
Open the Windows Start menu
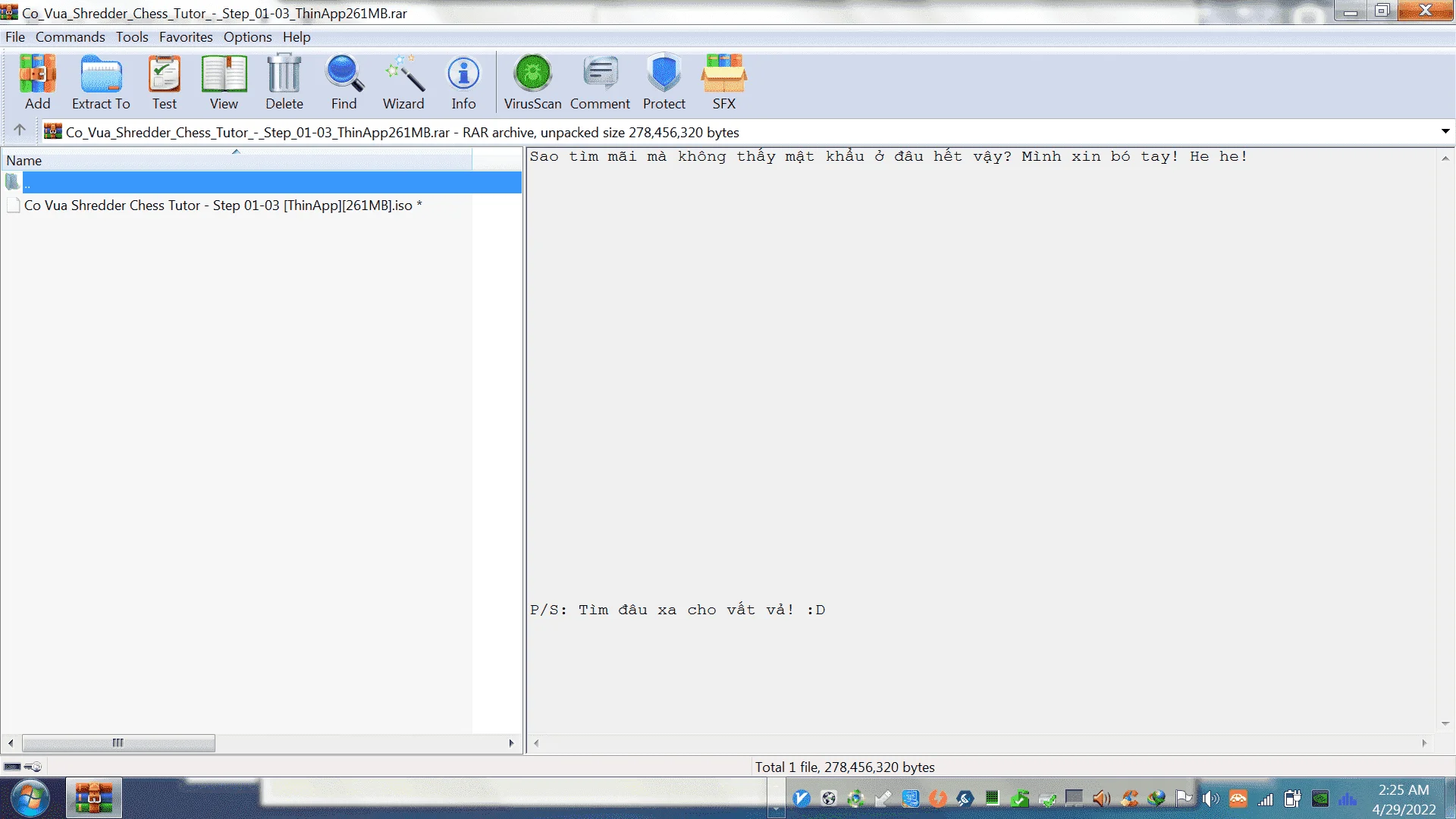[x=30, y=798]
